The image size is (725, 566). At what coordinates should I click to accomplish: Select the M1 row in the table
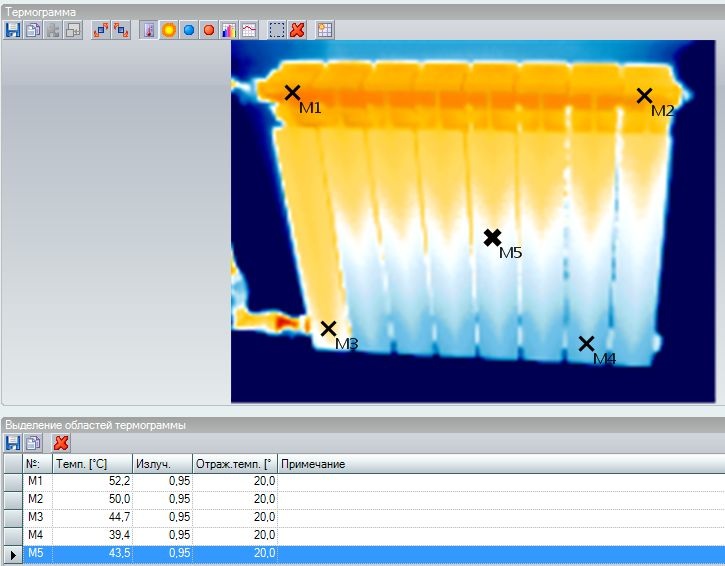point(37,481)
